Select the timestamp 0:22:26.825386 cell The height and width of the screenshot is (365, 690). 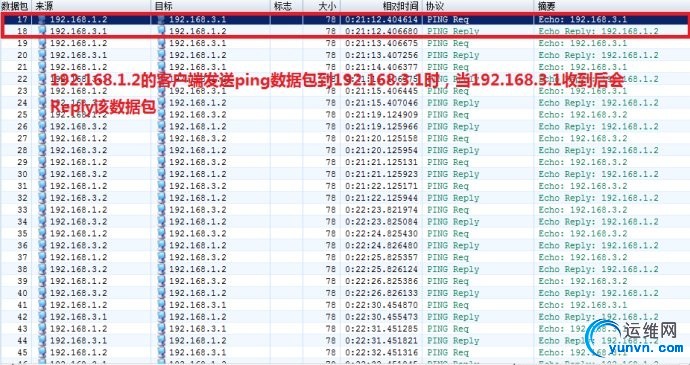[381, 281]
